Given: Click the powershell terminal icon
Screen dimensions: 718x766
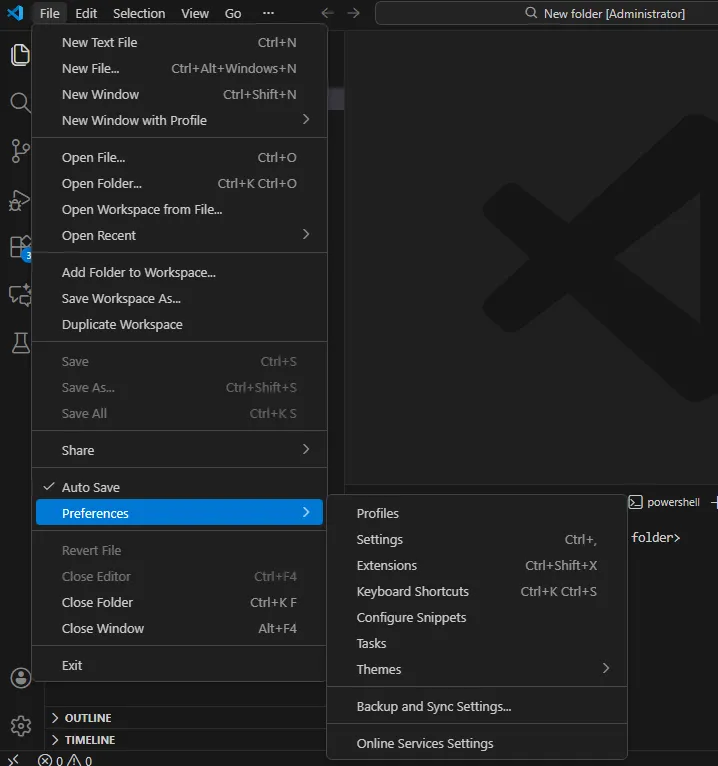Looking at the screenshot, I should pos(635,502).
